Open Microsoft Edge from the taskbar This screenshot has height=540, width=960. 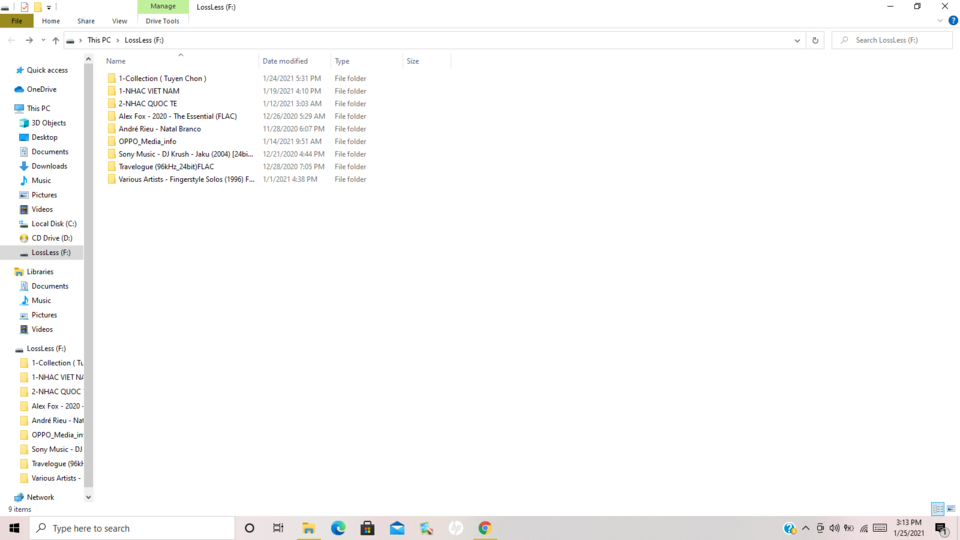click(338, 528)
